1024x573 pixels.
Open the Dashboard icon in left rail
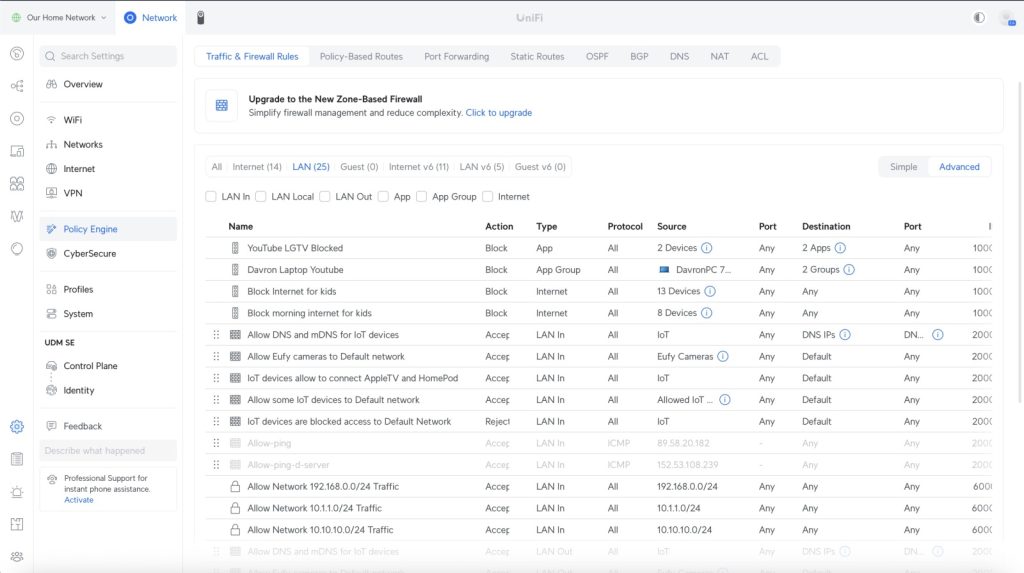point(17,54)
